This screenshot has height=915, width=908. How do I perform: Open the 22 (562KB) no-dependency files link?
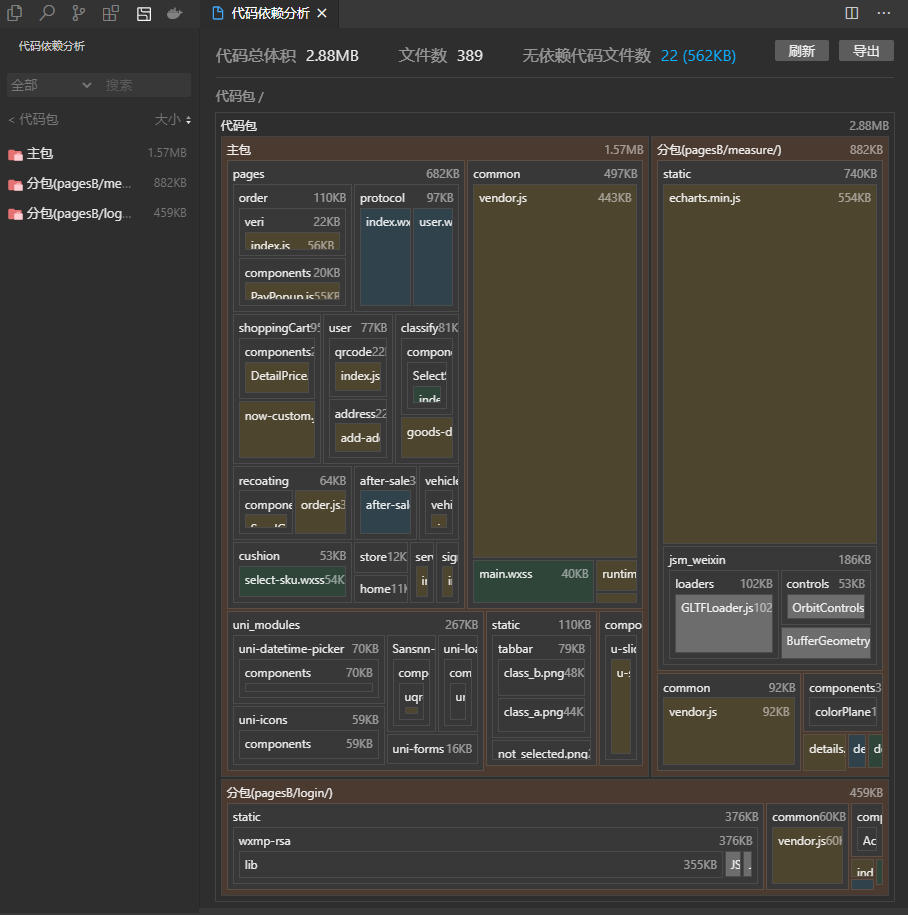[x=698, y=55]
